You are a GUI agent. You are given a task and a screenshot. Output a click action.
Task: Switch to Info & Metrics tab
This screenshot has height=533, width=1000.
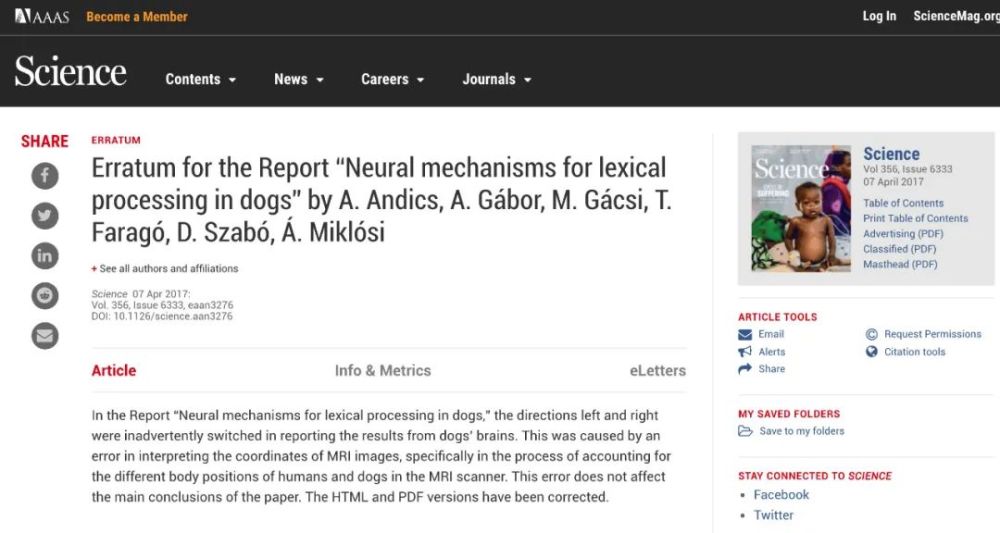[383, 370]
